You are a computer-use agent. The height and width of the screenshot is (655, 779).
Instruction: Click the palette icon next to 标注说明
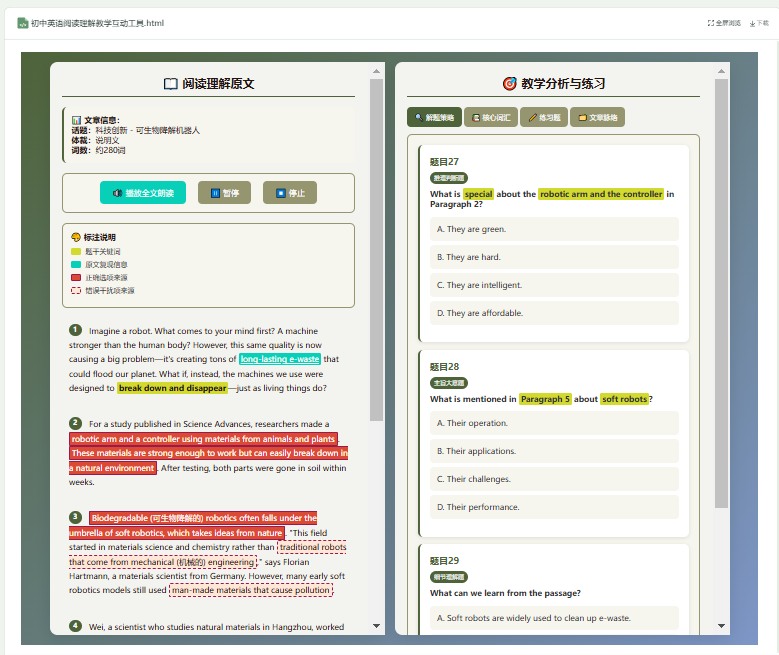pos(76,237)
